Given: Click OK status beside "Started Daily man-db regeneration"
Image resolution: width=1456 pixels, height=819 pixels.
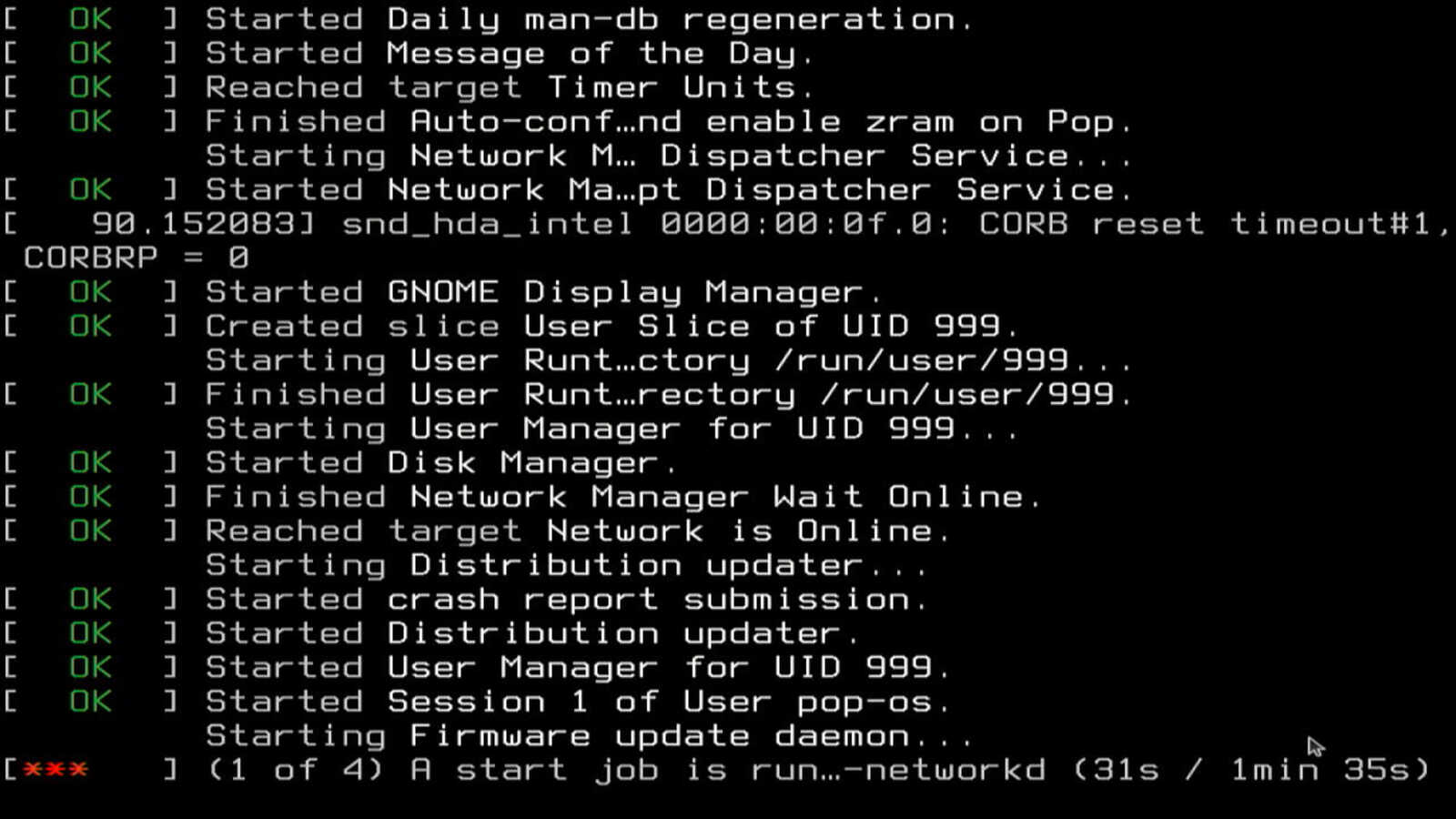Looking at the screenshot, I should 90,19.
